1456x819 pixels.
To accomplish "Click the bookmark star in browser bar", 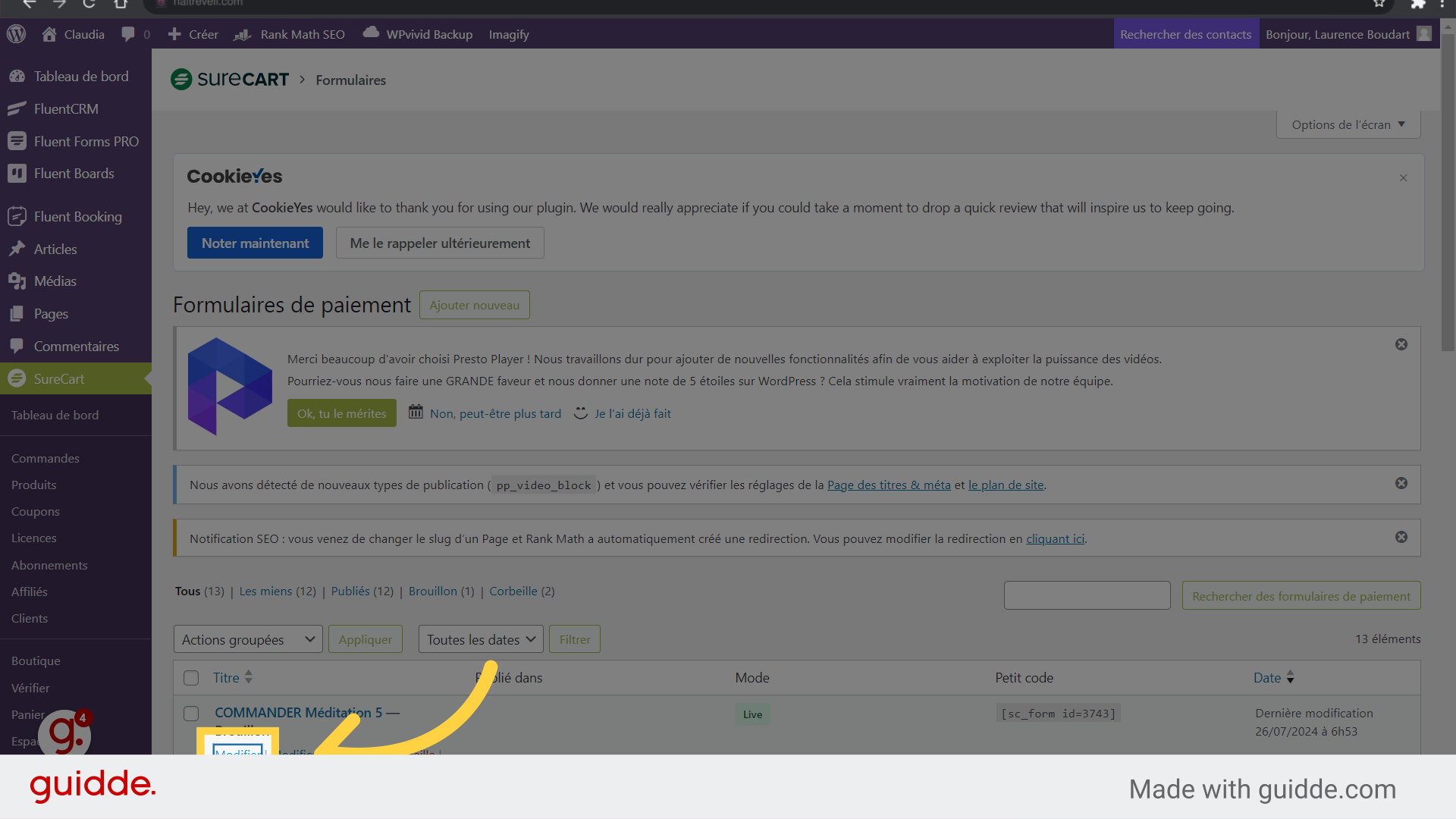I will point(1379,4).
